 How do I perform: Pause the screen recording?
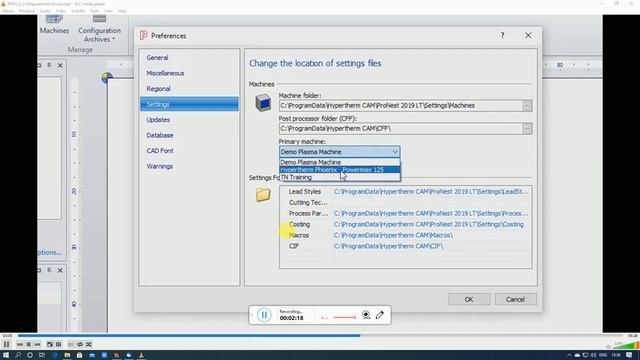pos(264,315)
